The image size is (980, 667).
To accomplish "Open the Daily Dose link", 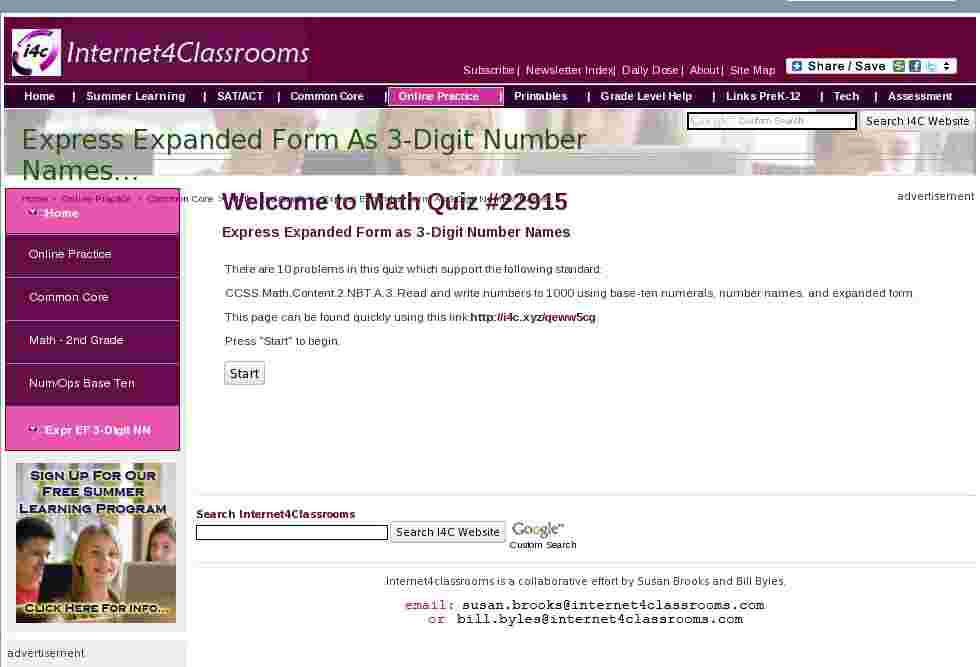I will tap(650, 70).
